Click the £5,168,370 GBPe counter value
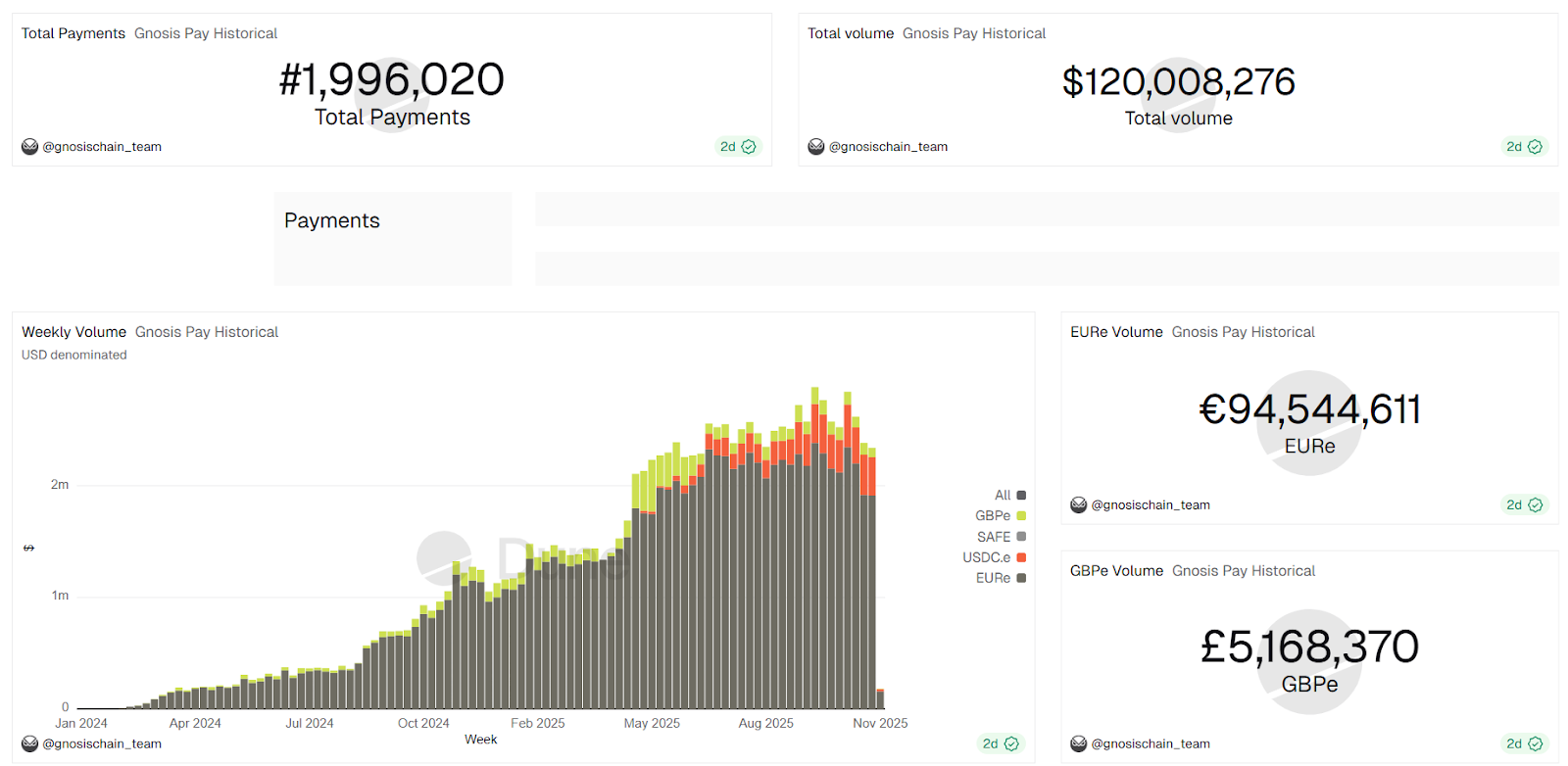 1310,646
